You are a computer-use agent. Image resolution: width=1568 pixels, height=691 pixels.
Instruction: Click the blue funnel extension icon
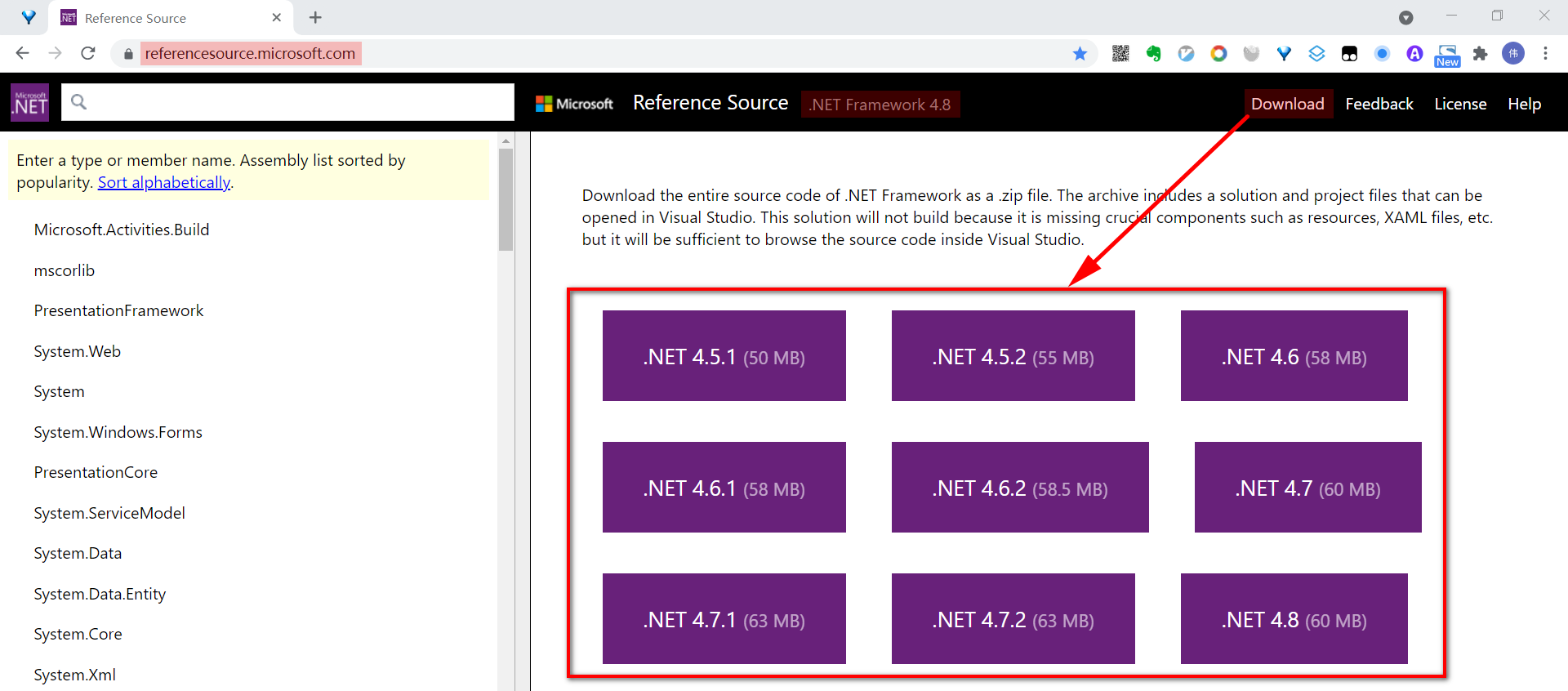(1284, 54)
